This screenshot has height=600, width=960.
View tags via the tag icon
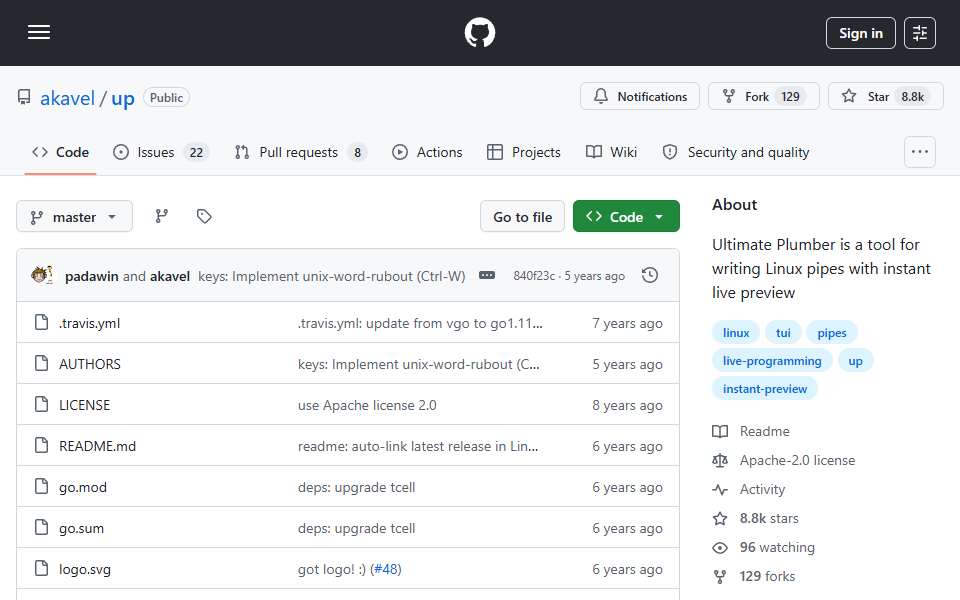tap(204, 216)
